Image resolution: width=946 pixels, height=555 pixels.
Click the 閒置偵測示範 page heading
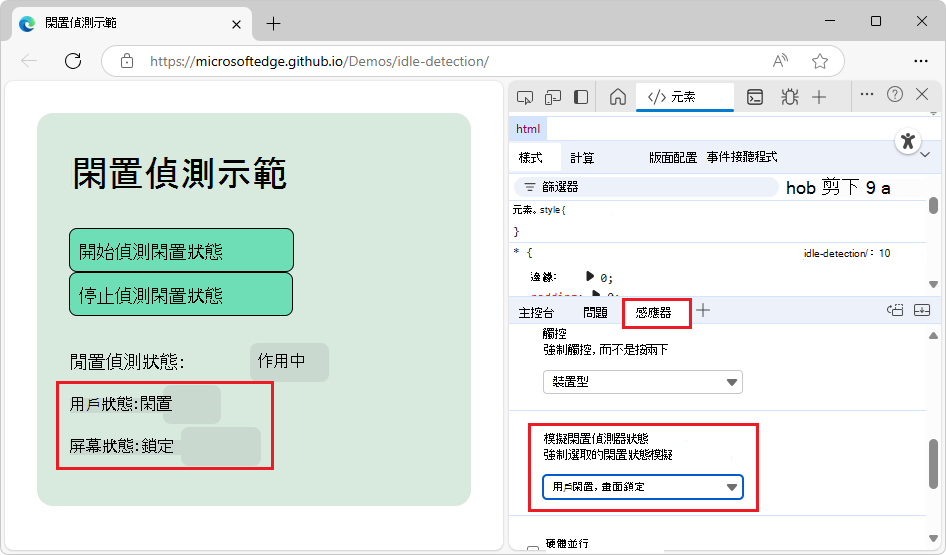(179, 174)
